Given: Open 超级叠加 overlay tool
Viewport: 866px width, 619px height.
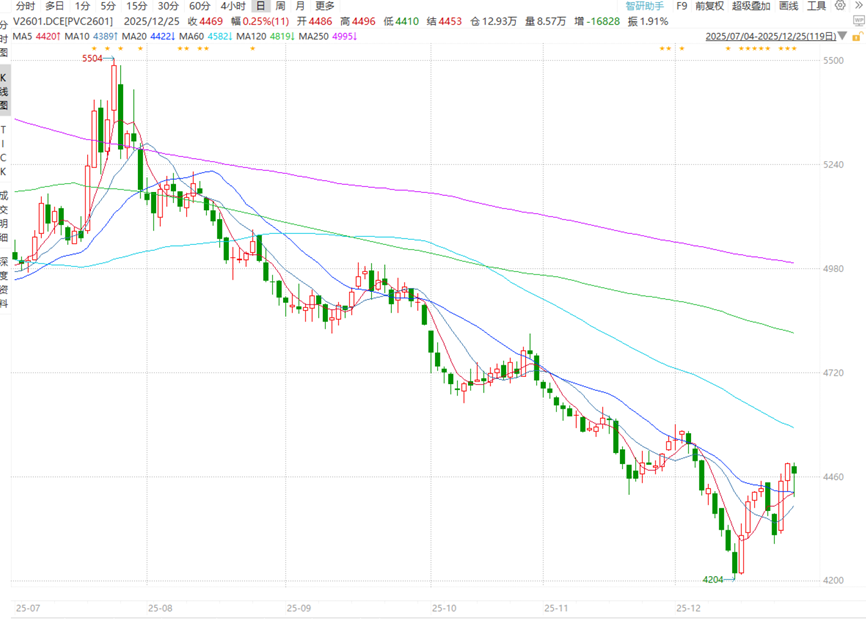Looking at the screenshot, I should (751, 6).
